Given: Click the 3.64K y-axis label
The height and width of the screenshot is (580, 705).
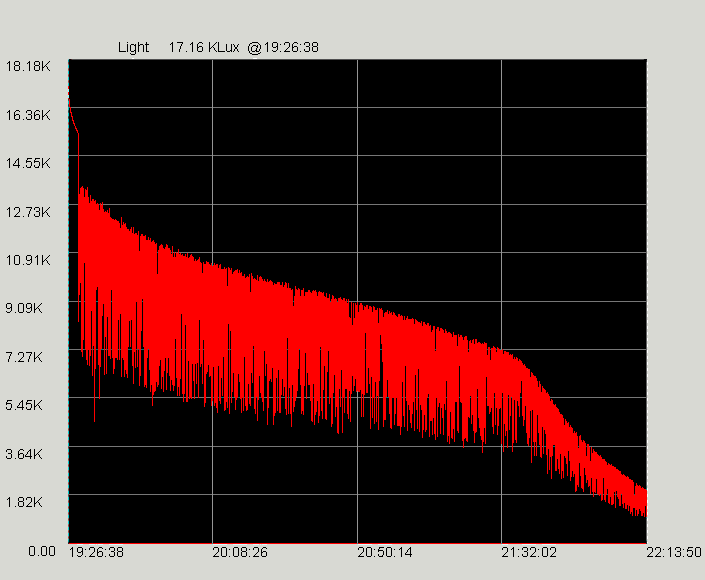Looking at the screenshot, I should pyautogui.click(x=24, y=454).
